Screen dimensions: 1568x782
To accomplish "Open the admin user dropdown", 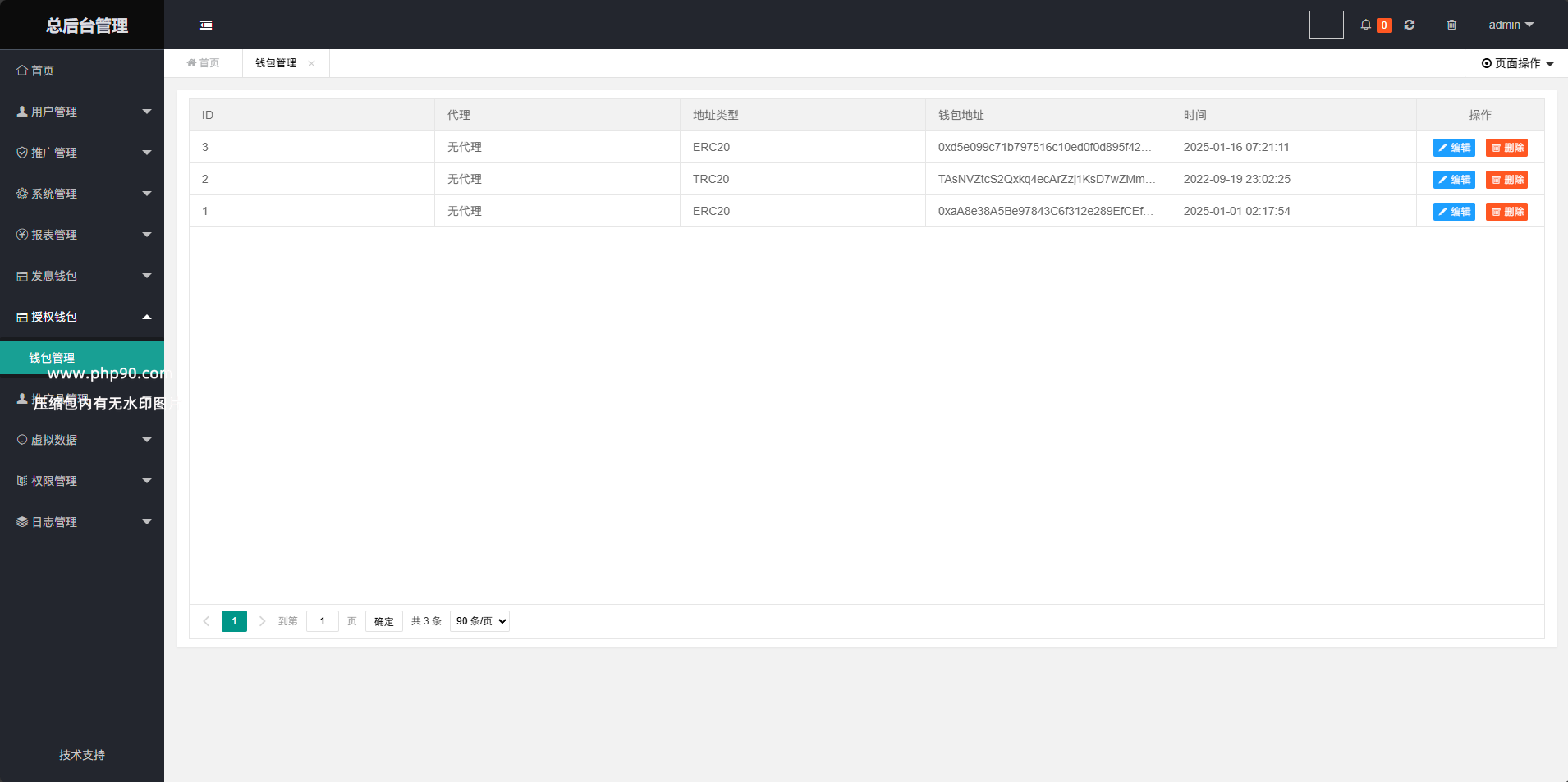I will (x=1511, y=25).
